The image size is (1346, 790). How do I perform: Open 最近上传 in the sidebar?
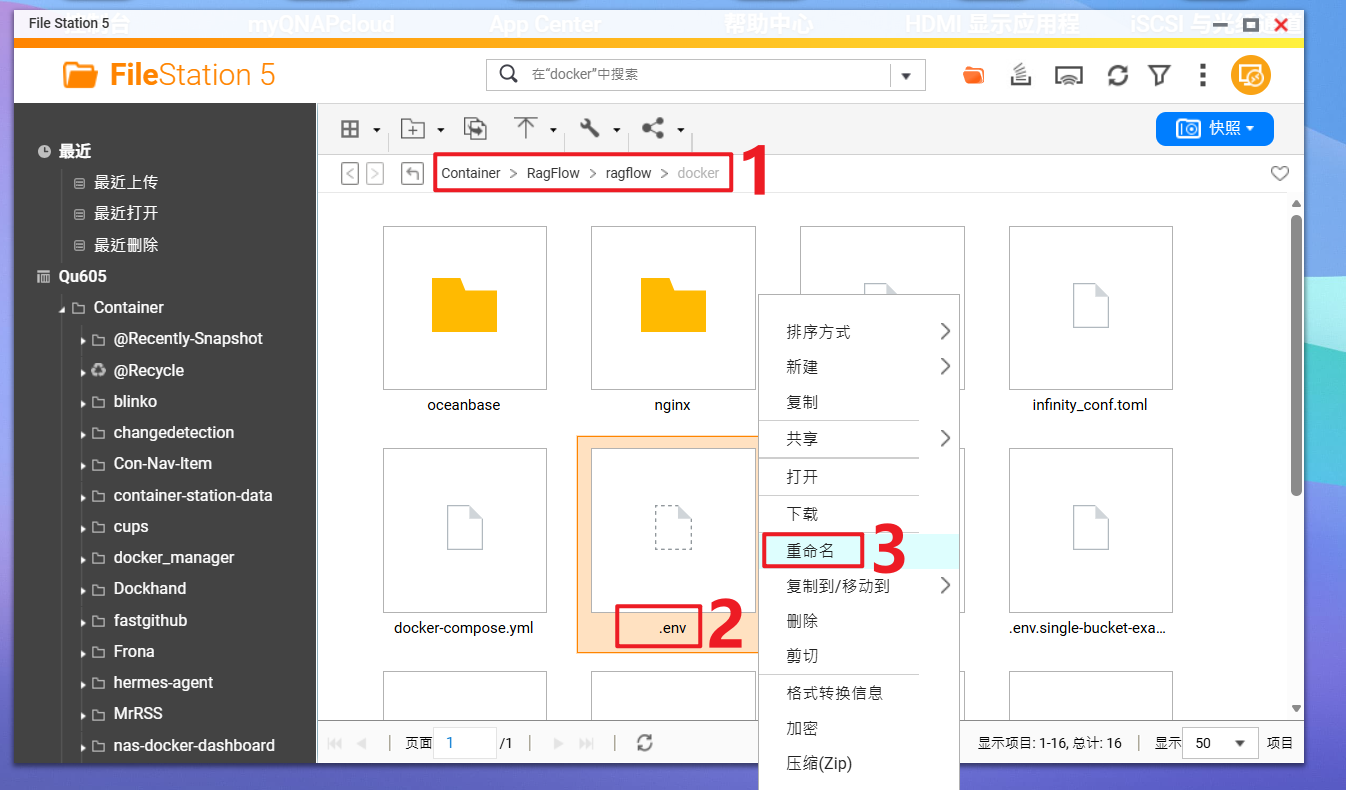coord(126,183)
